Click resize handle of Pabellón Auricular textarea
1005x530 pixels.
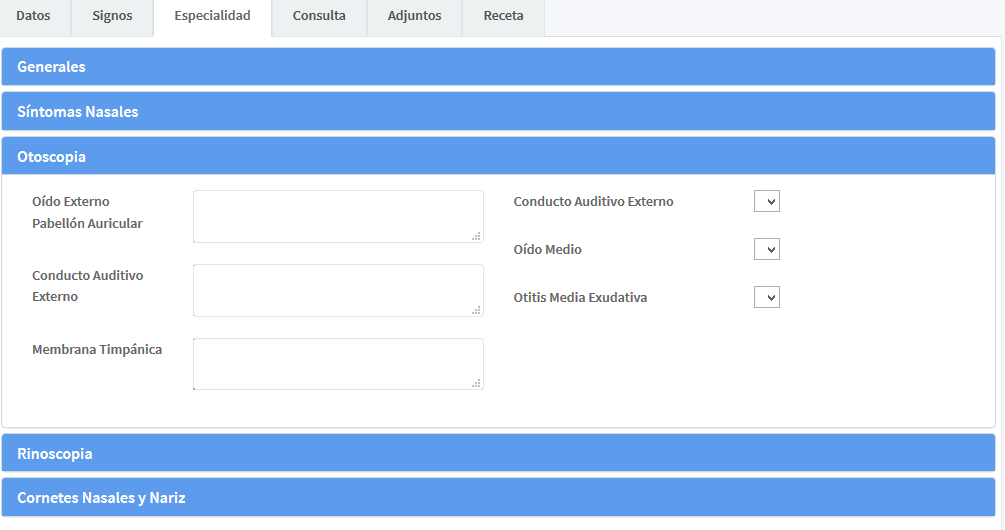(477, 236)
